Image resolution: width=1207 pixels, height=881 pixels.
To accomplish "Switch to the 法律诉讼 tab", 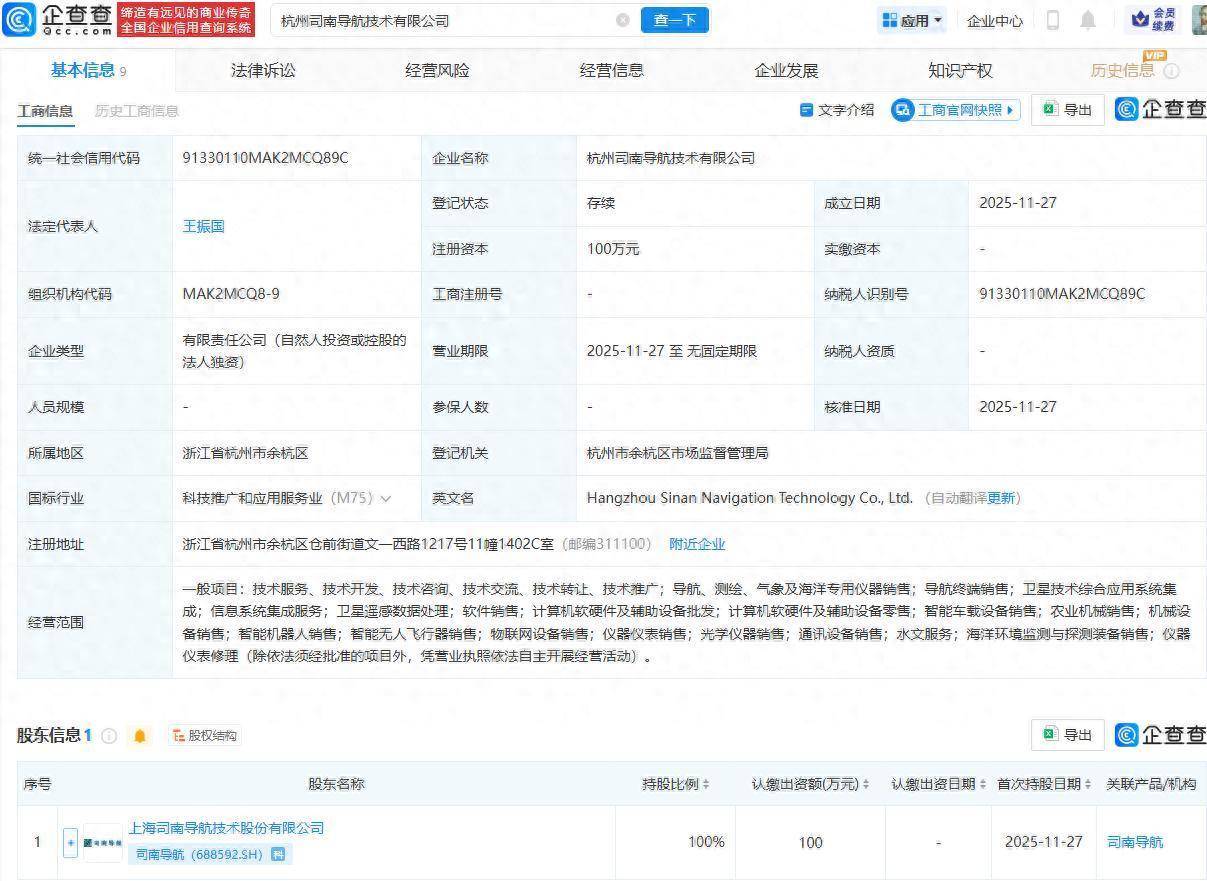I will point(262,70).
